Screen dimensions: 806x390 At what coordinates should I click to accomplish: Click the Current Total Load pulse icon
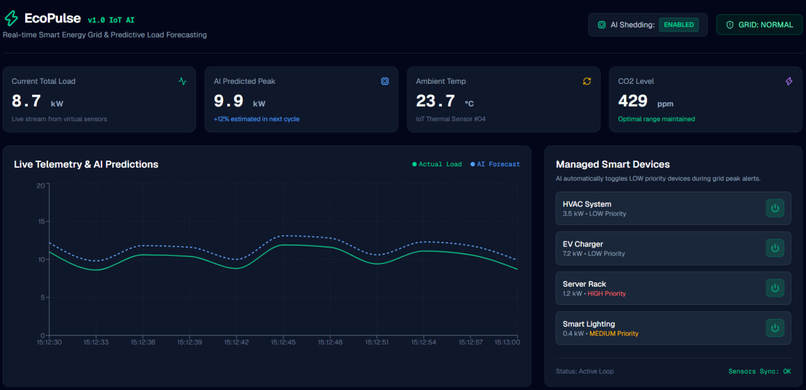click(182, 81)
